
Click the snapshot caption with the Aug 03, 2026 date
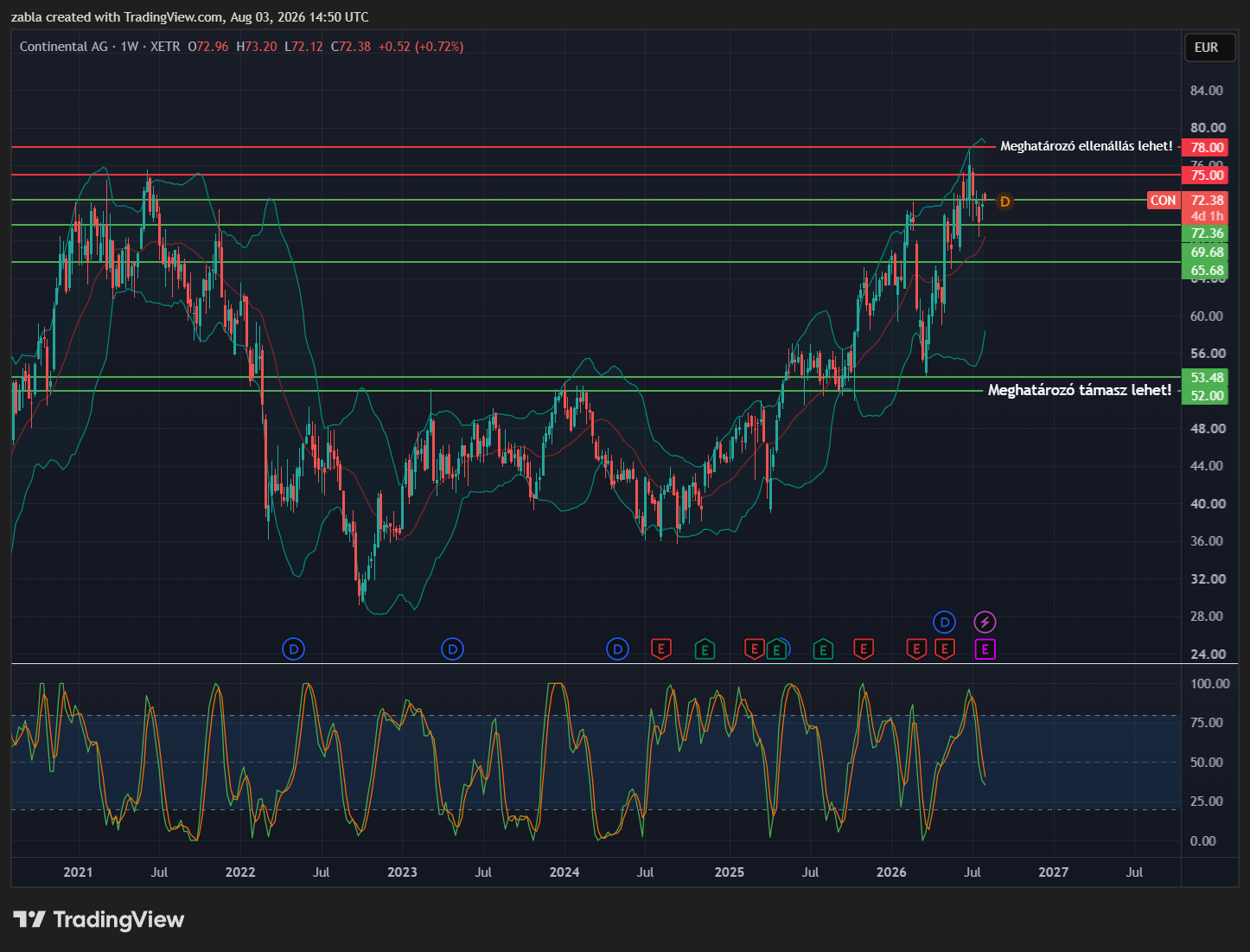pos(190,16)
